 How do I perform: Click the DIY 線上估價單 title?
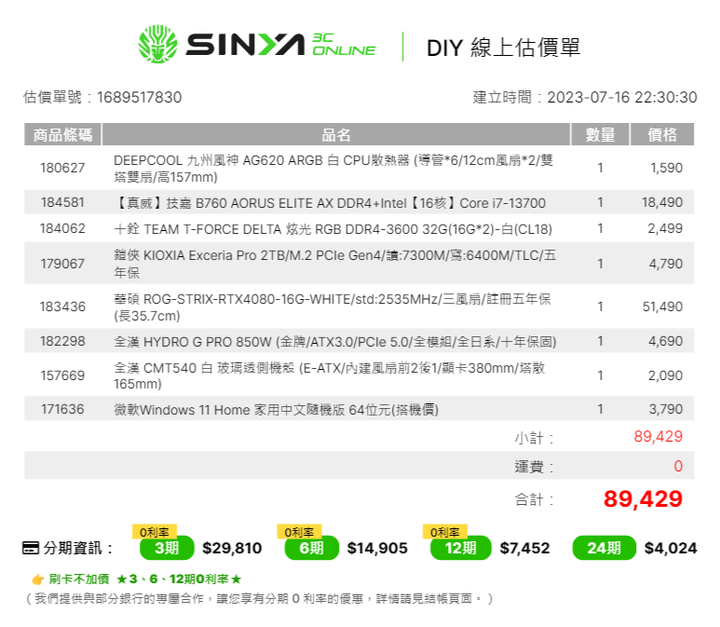coord(503,48)
